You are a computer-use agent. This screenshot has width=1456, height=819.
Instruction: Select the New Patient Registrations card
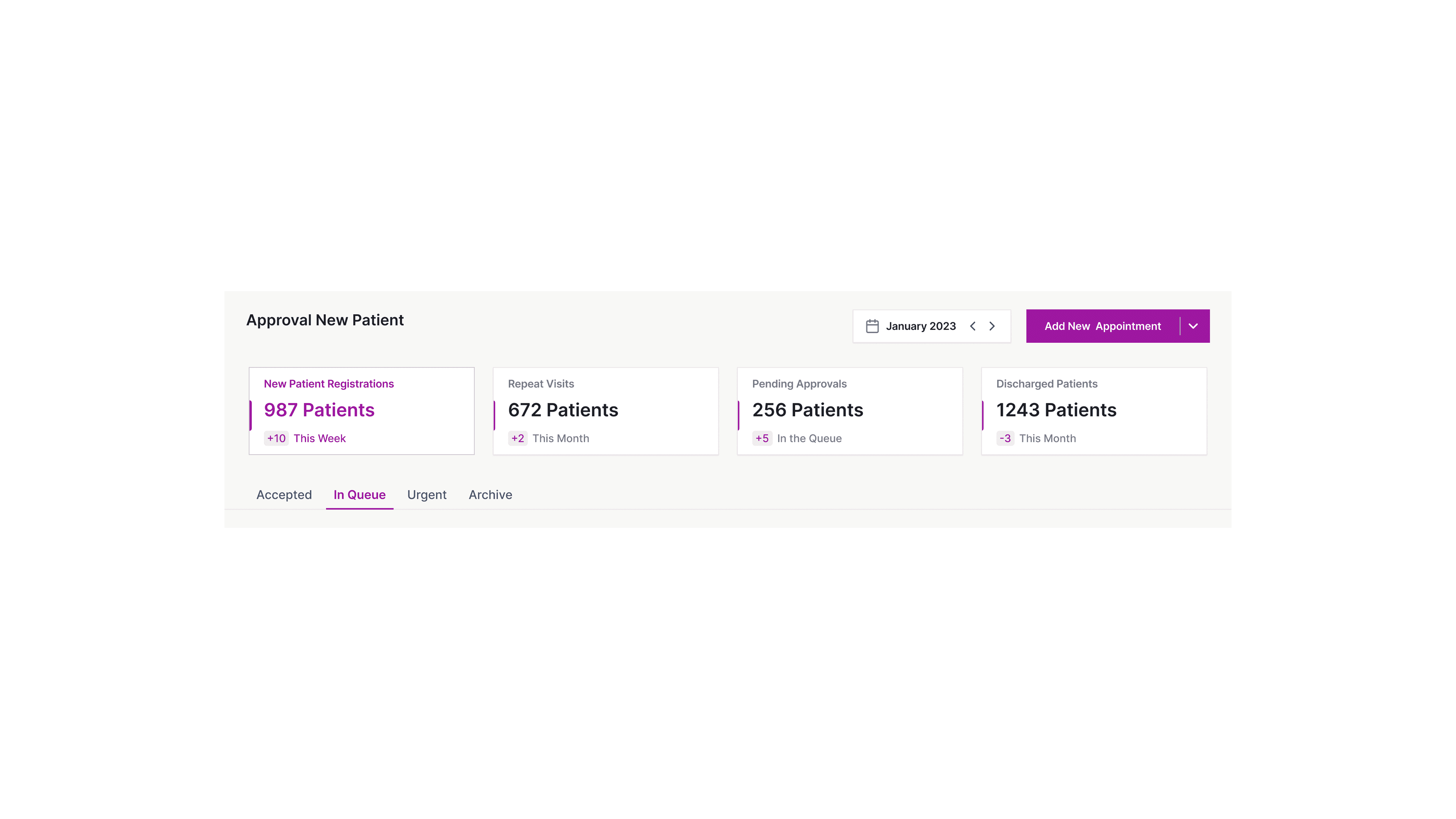click(x=362, y=411)
